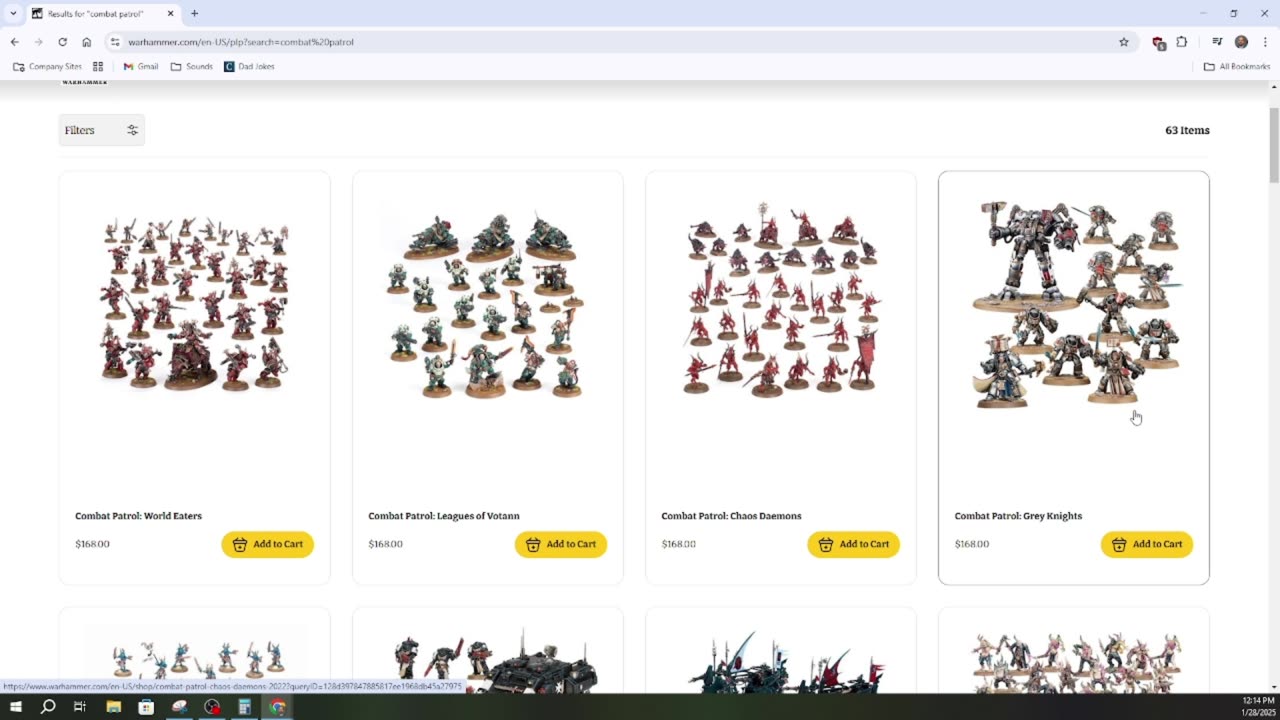1280x720 pixels.
Task: Open Combat Patrol: Grey Knights link
Action: [1018, 516]
